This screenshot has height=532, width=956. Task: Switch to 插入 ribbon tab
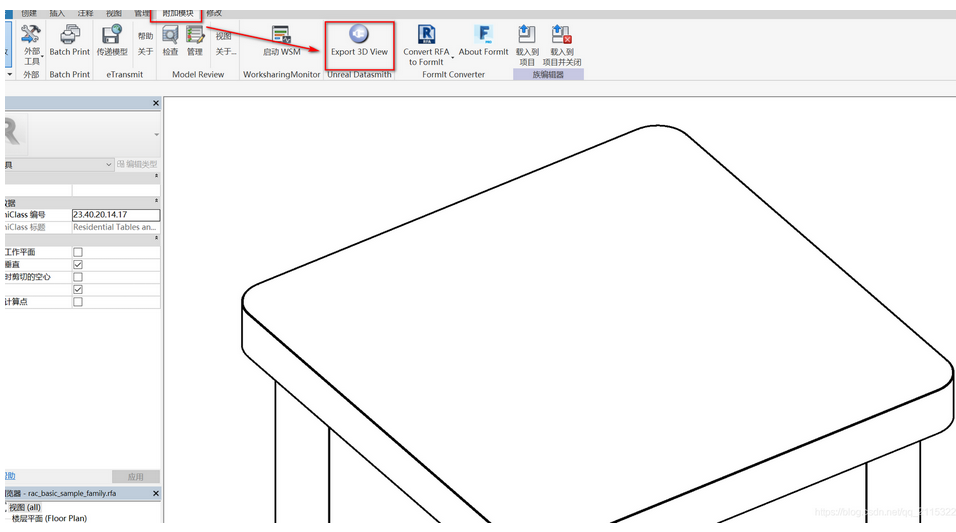[57, 13]
